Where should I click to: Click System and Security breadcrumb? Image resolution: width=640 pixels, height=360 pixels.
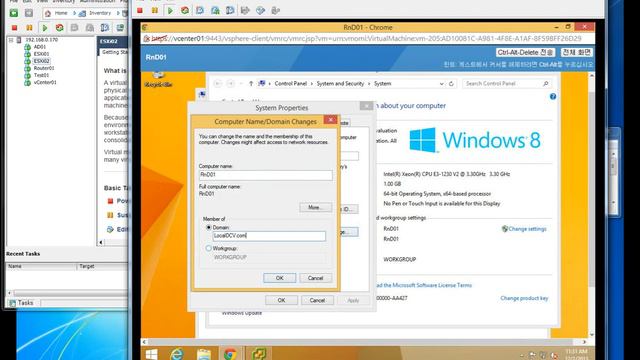pyautogui.click(x=340, y=84)
